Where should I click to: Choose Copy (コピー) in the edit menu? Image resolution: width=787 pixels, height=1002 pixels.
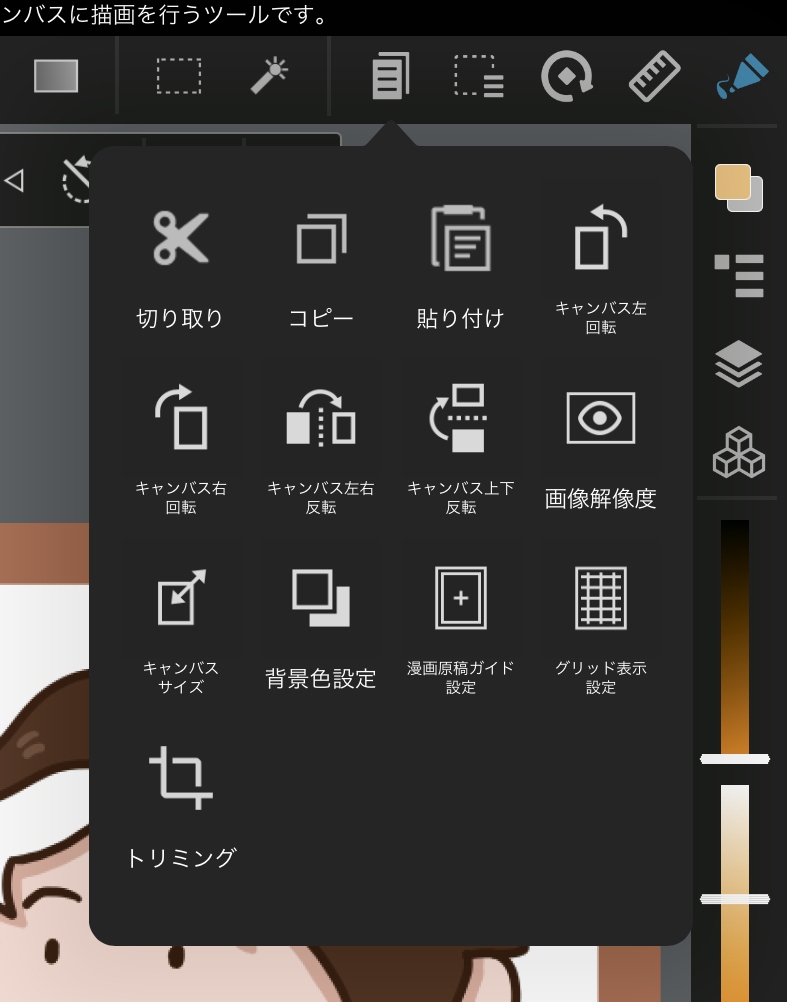point(321,268)
